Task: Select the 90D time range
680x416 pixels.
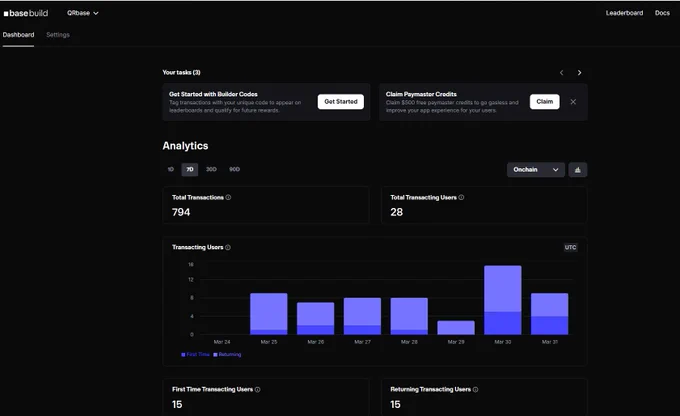Action: [x=234, y=169]
